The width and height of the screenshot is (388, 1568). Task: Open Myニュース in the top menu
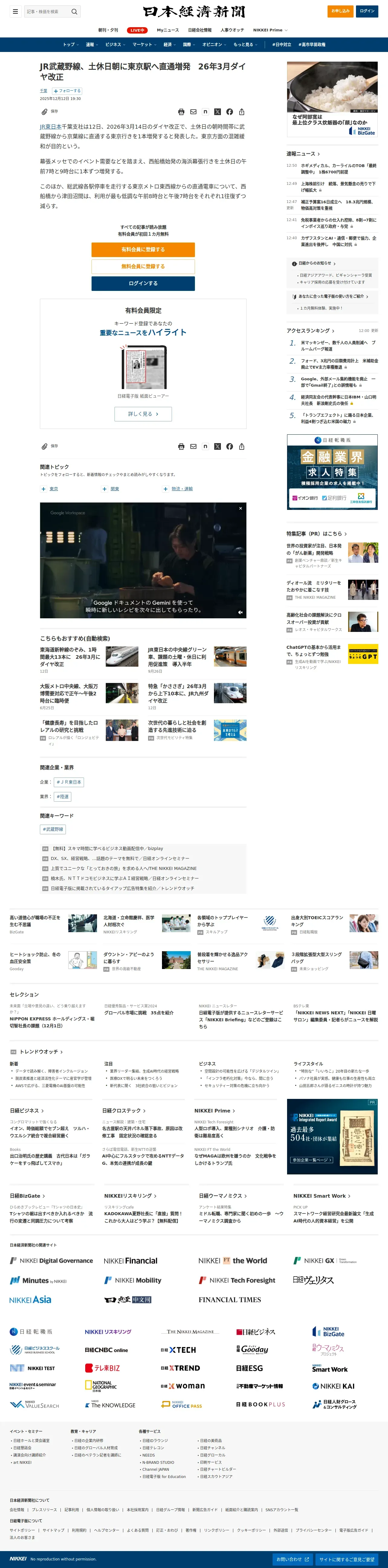(168, 30)
